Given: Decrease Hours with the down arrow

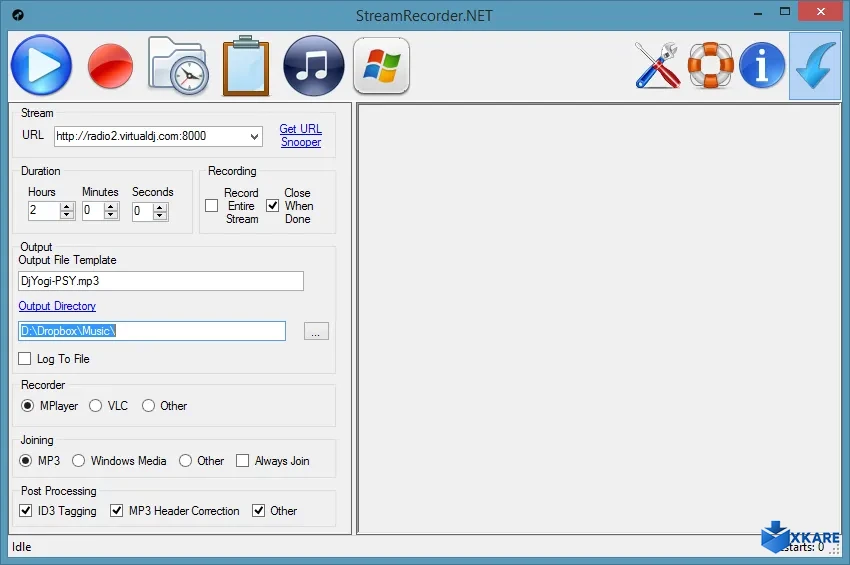Looking at the screenshot, I should [x=67, y=215].
